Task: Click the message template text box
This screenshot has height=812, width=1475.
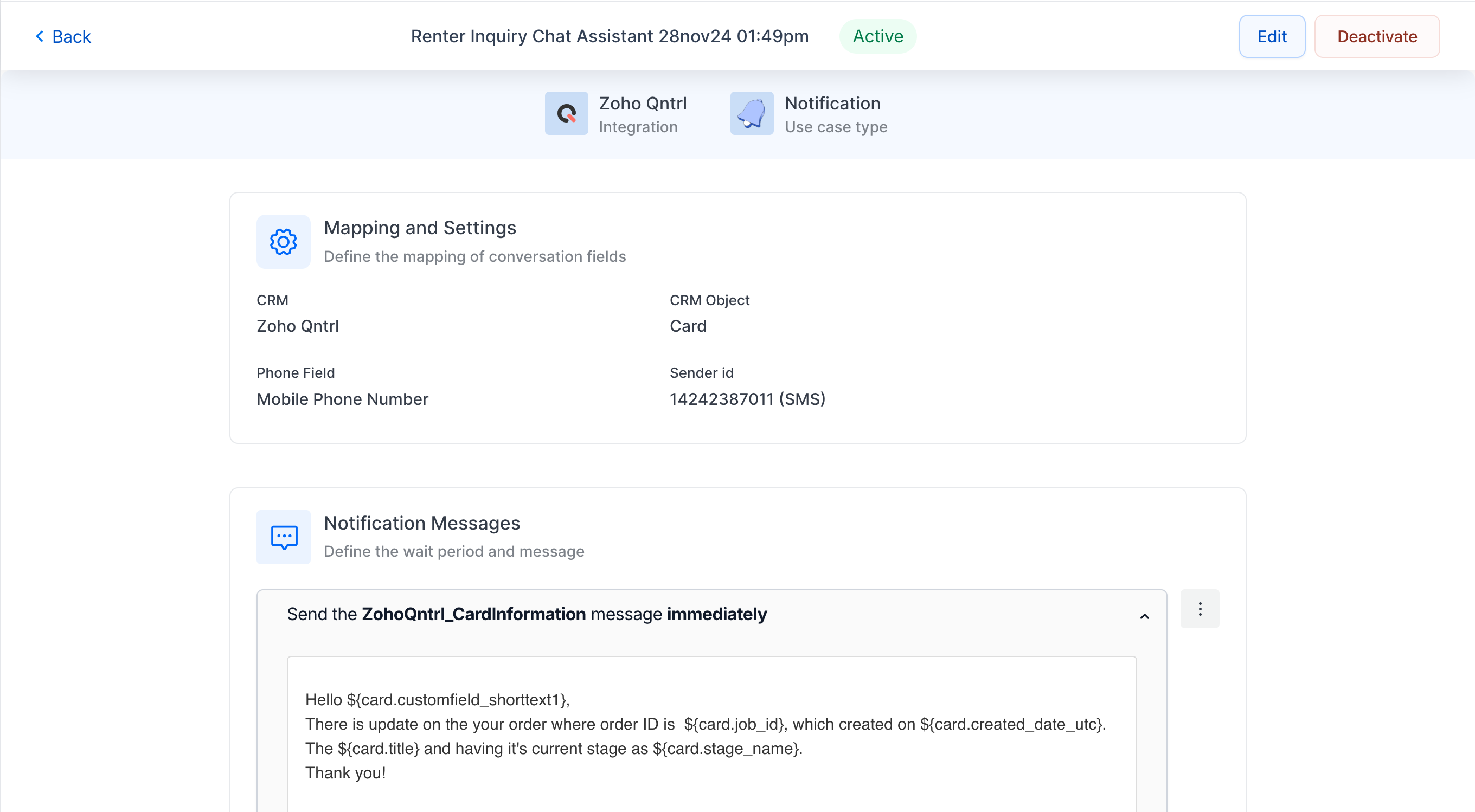Action: [711, 733]
